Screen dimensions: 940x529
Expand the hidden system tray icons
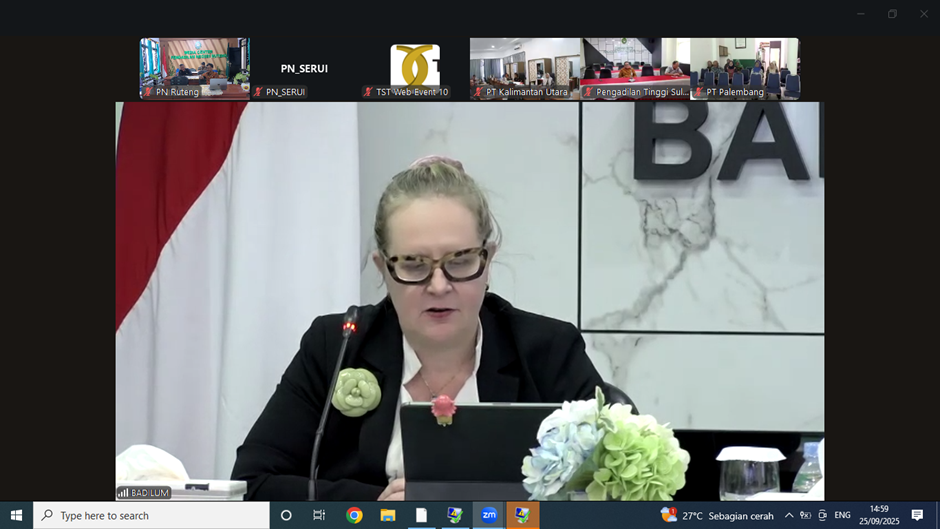click(789, 515)
